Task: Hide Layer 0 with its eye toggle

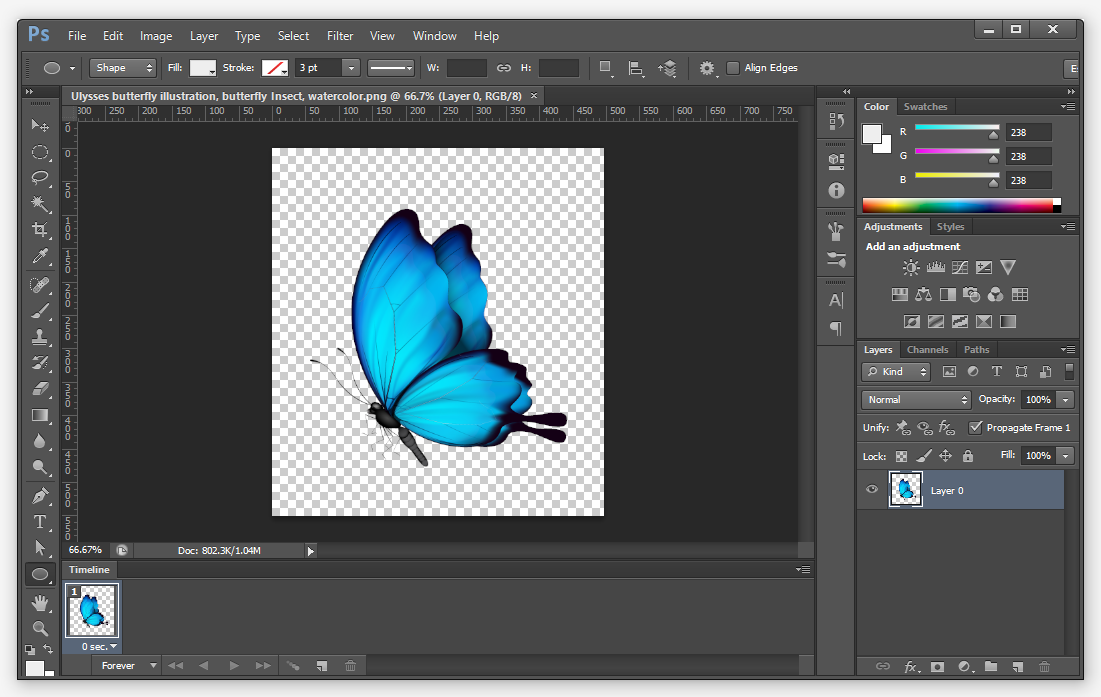Action: 872,489
